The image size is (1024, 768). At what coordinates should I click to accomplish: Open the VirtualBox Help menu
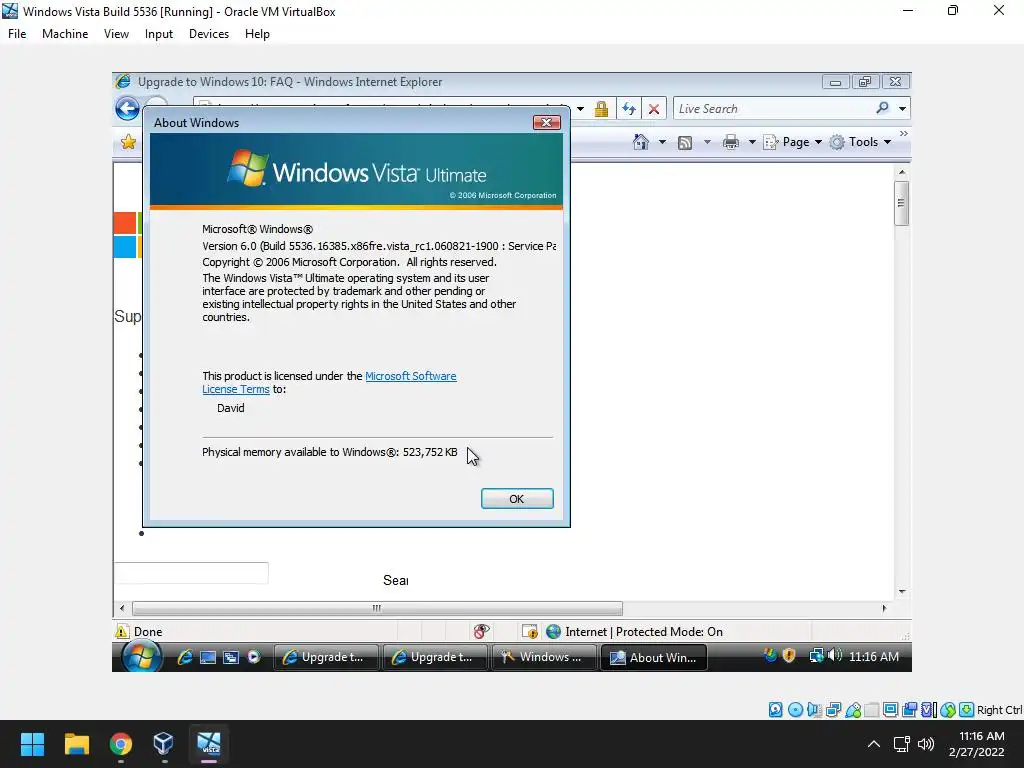pyautogui.click(x=257, y=34)
